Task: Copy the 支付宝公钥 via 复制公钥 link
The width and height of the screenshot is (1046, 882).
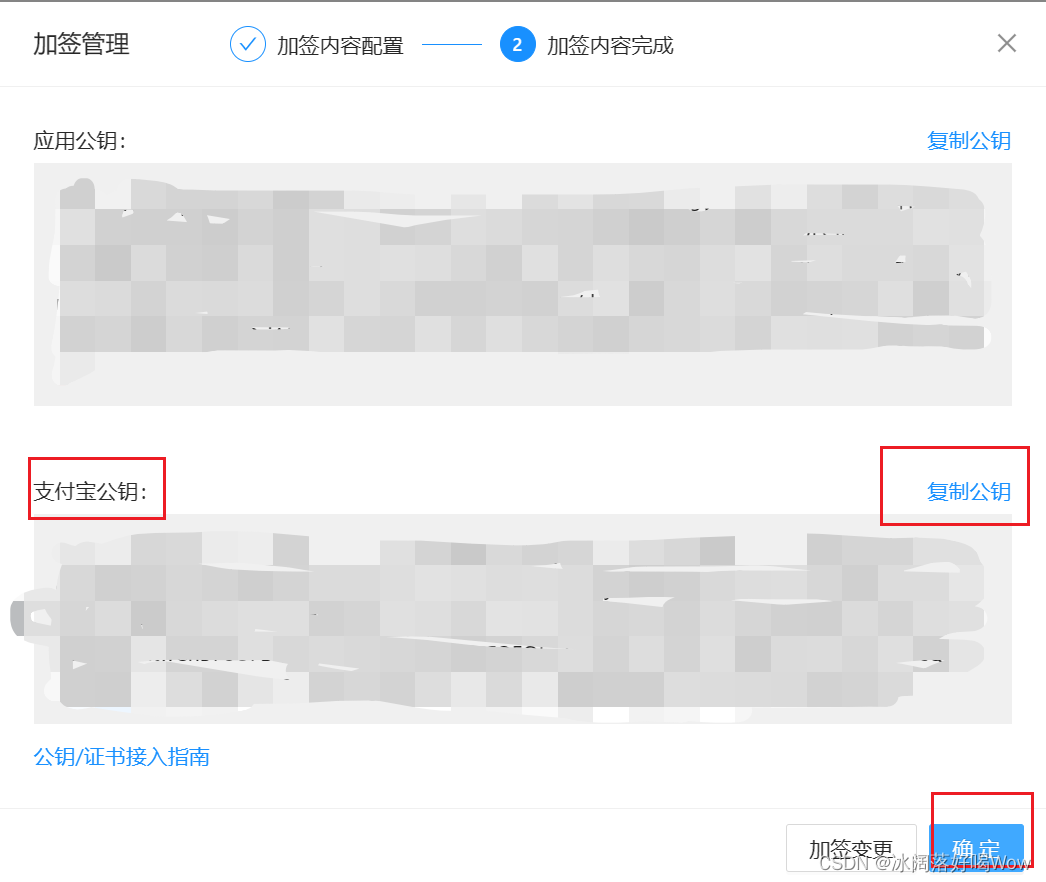Action: [969, 492]
